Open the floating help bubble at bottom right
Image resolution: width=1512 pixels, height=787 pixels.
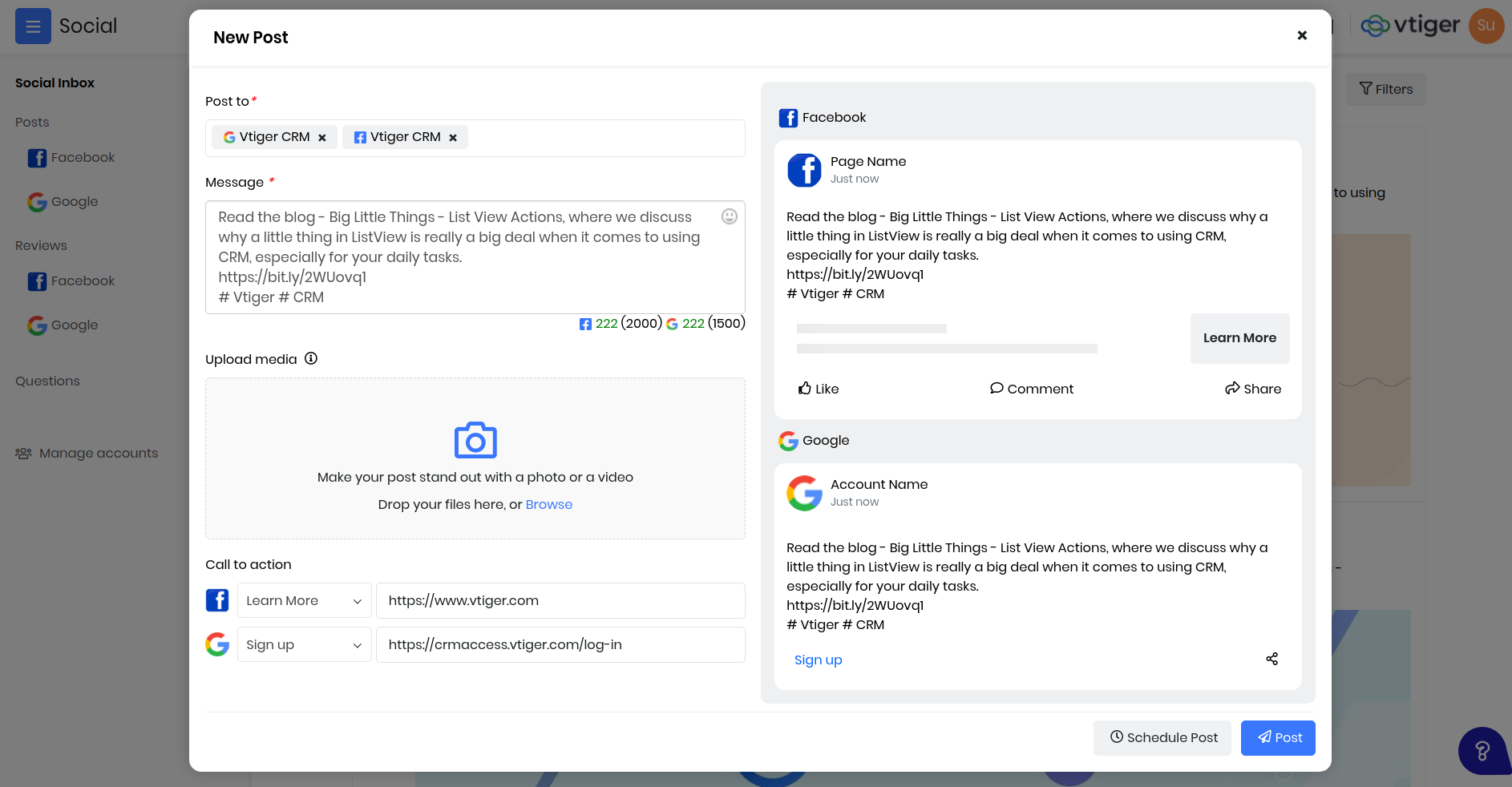click(1484, 751)
